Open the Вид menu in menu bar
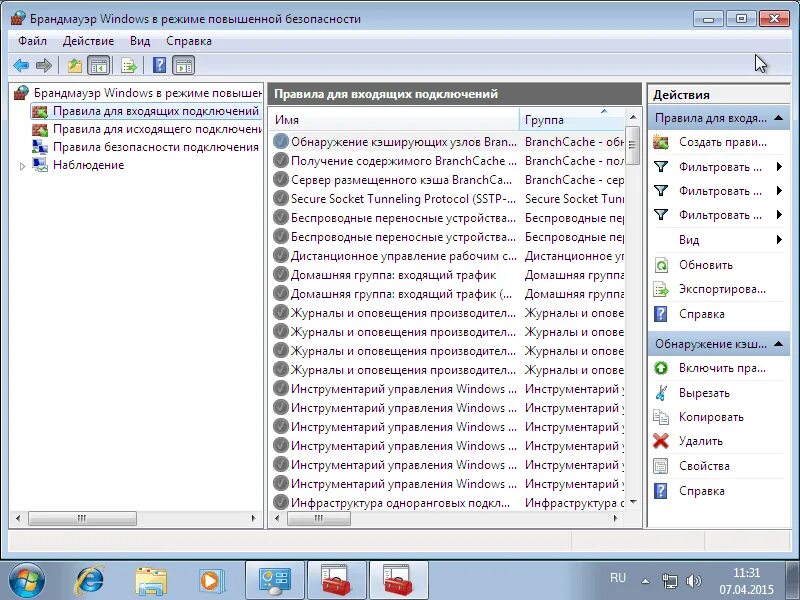The image size is (800, 600). 140,41
